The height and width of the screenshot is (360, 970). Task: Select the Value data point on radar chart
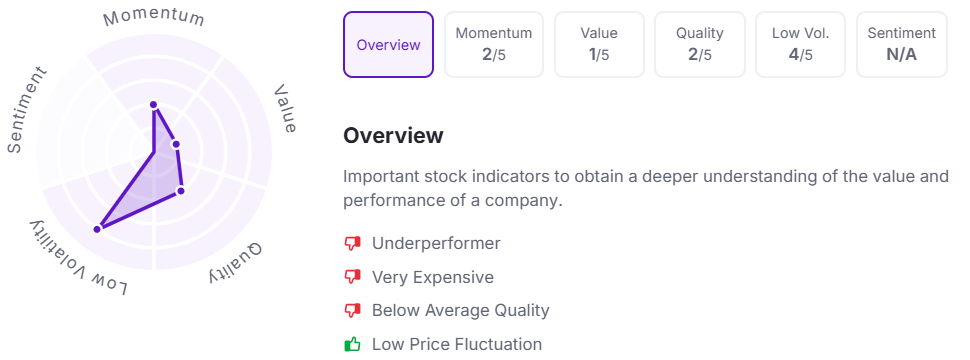coord(176,144)
